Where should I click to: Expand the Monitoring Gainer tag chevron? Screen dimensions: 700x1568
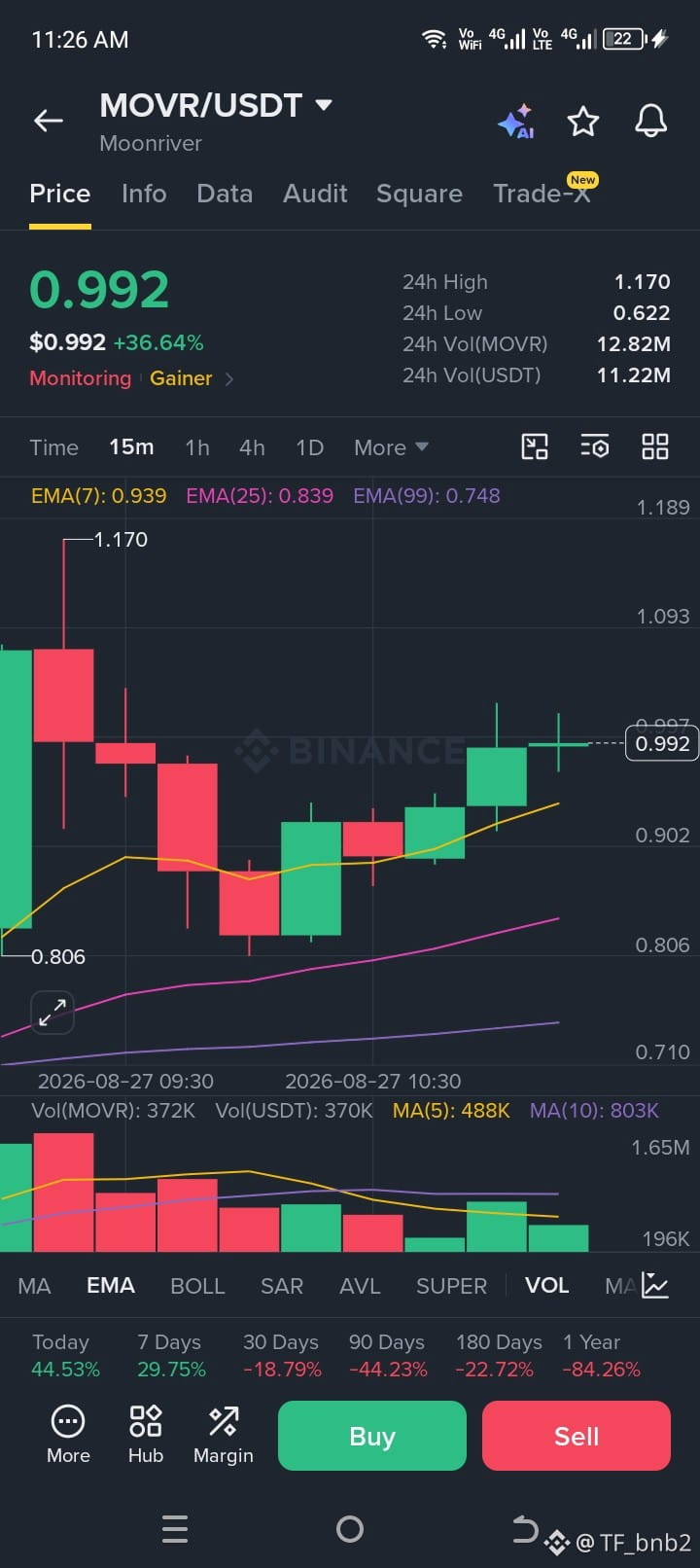(x=229, y=379)
